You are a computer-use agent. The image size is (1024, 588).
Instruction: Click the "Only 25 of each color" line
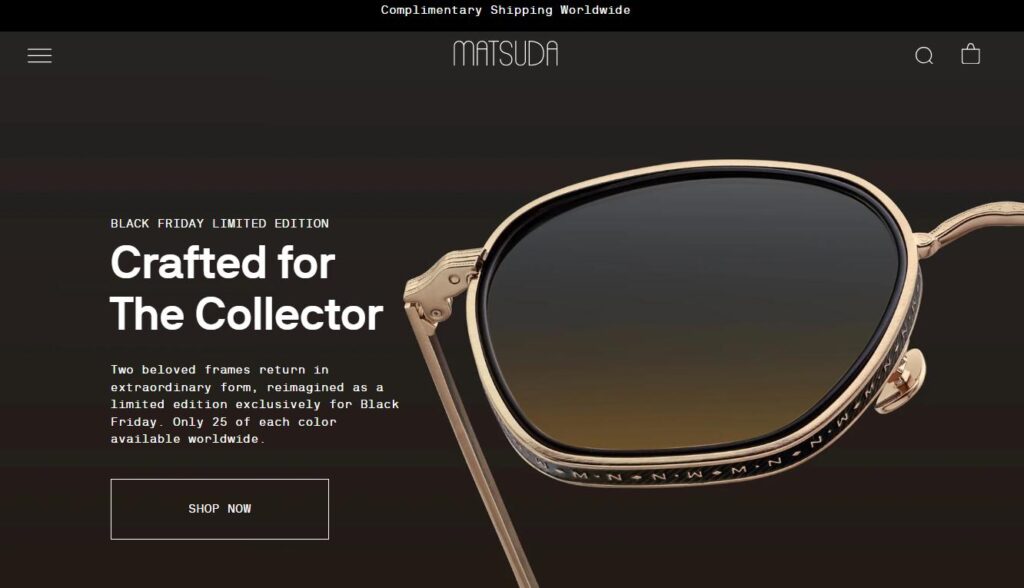tap(255, 422)
